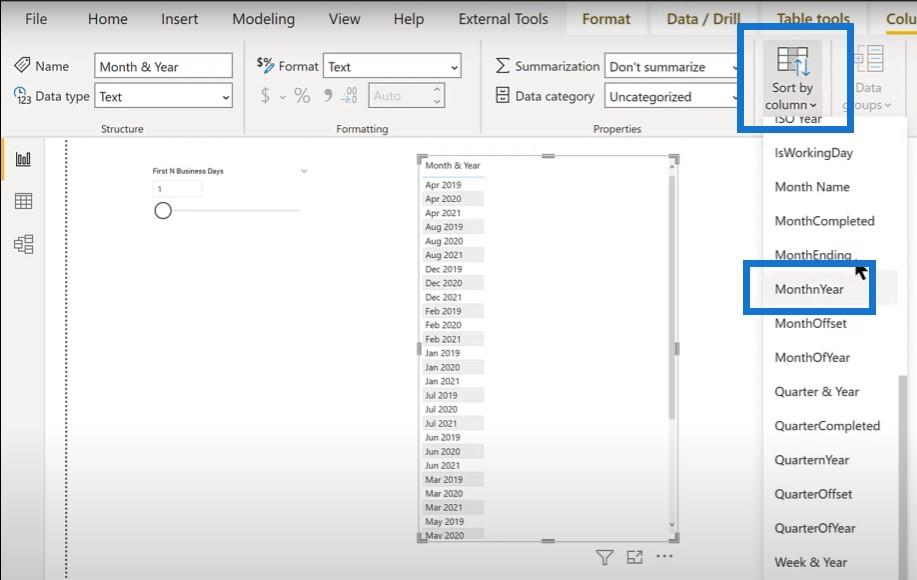Switch to the Insert tab

pyautogui.click(x=180, y=19)
